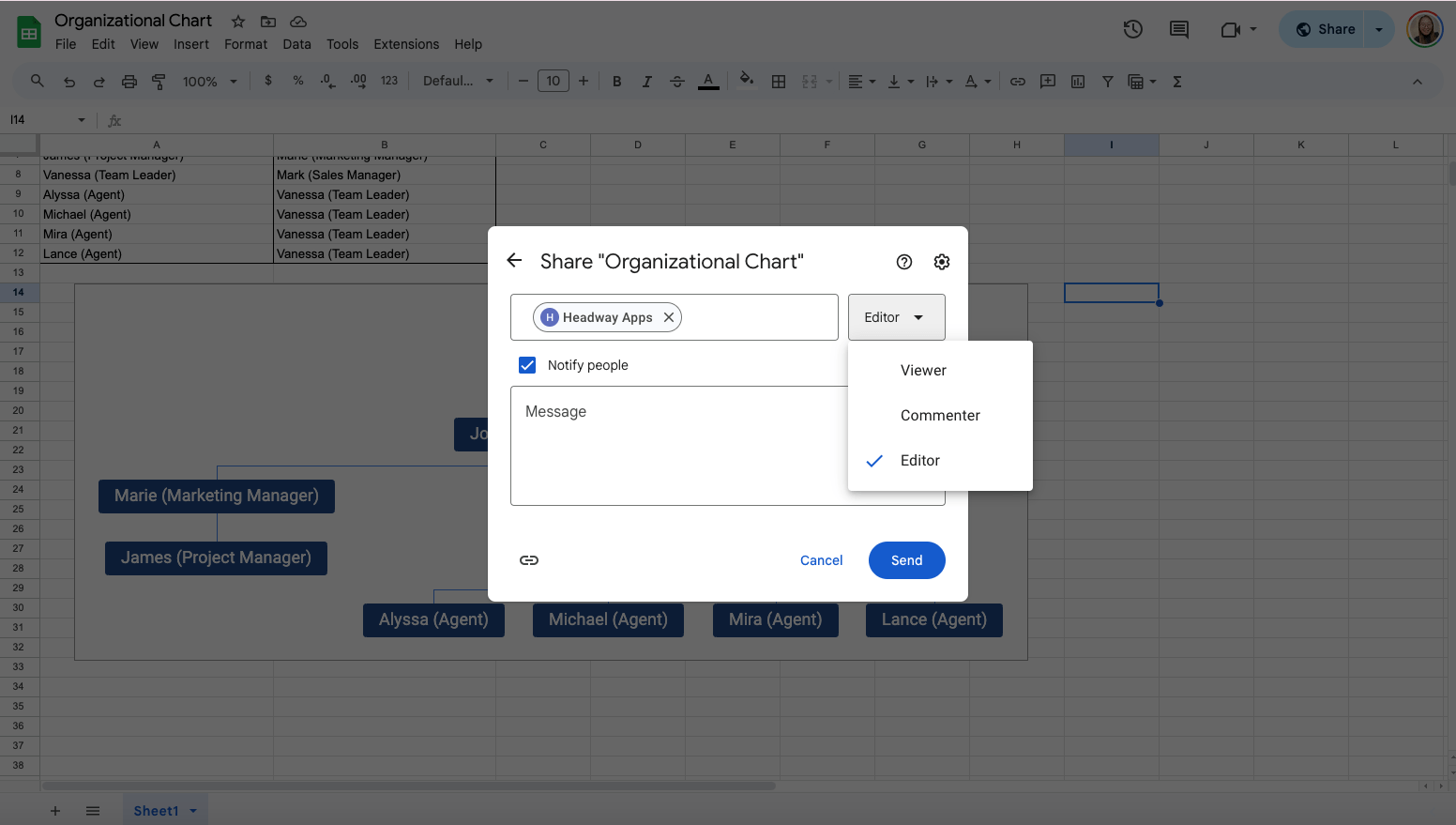This screenshot has height=825, width=1456.
Task: Click the help icon in share dialog
Action: click(x=904, y=262)
